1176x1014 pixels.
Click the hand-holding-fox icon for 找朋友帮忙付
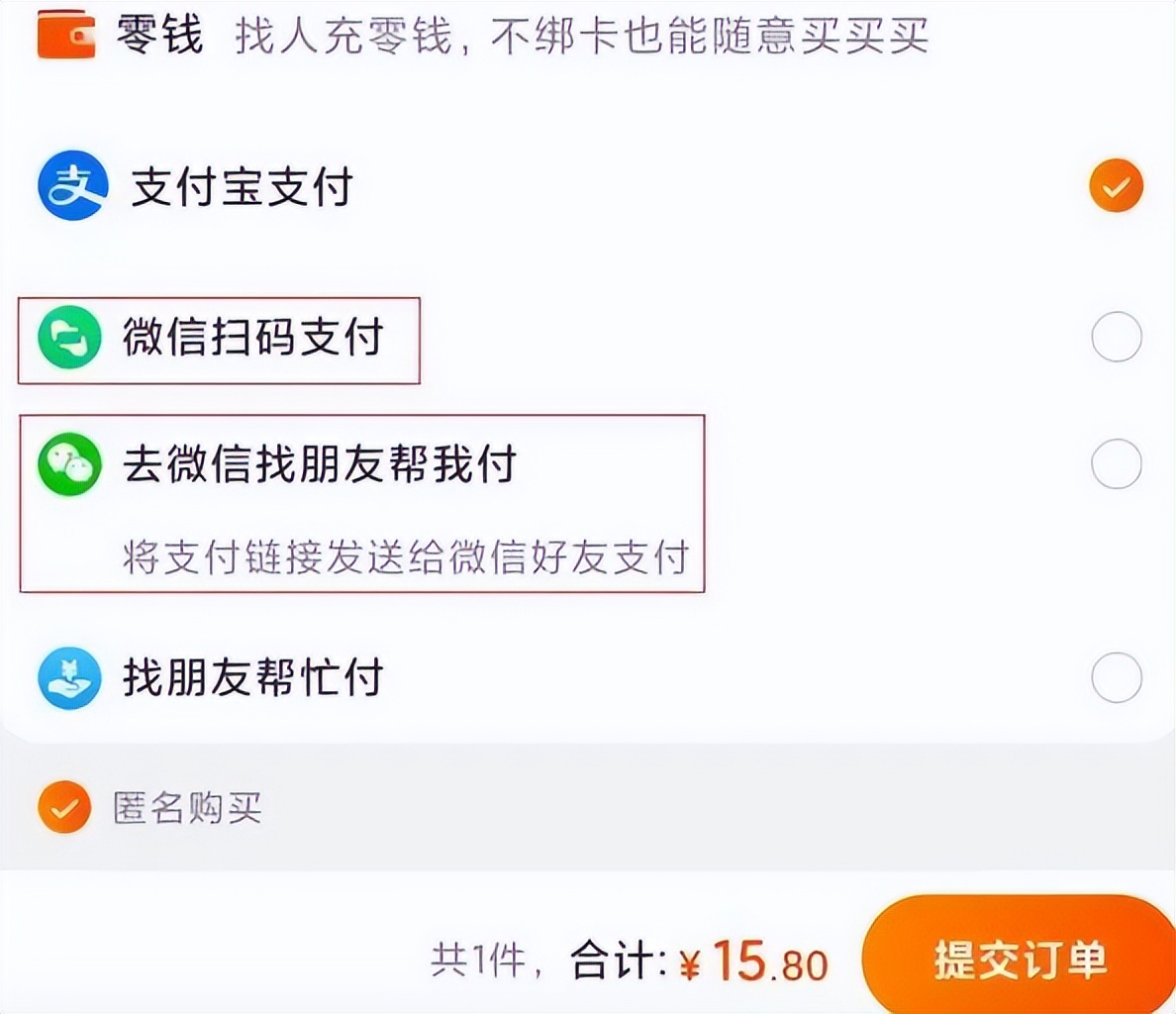pos(67,679)
